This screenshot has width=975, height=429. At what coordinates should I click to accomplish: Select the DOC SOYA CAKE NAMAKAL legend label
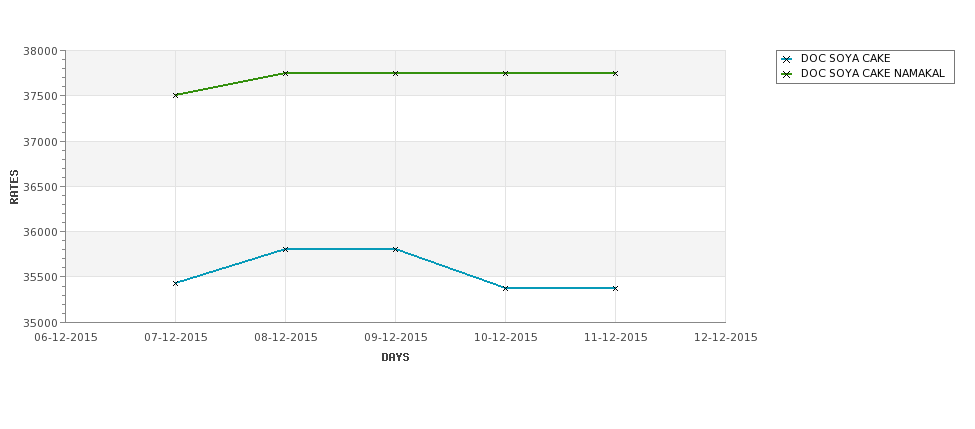(872, 73)
